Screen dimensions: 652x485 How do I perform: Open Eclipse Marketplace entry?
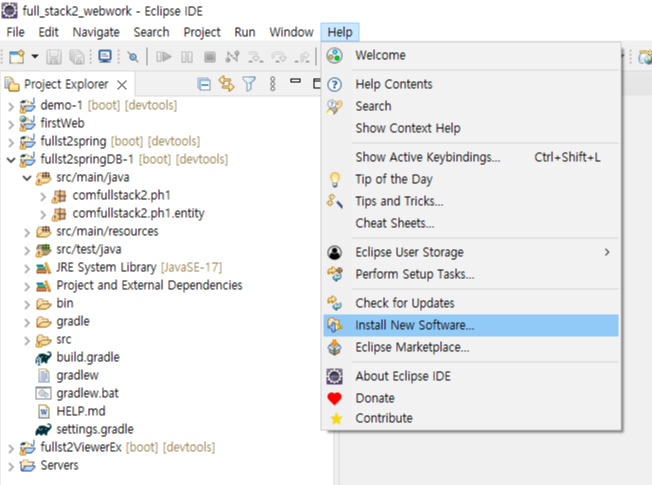(x=471, y=347)
